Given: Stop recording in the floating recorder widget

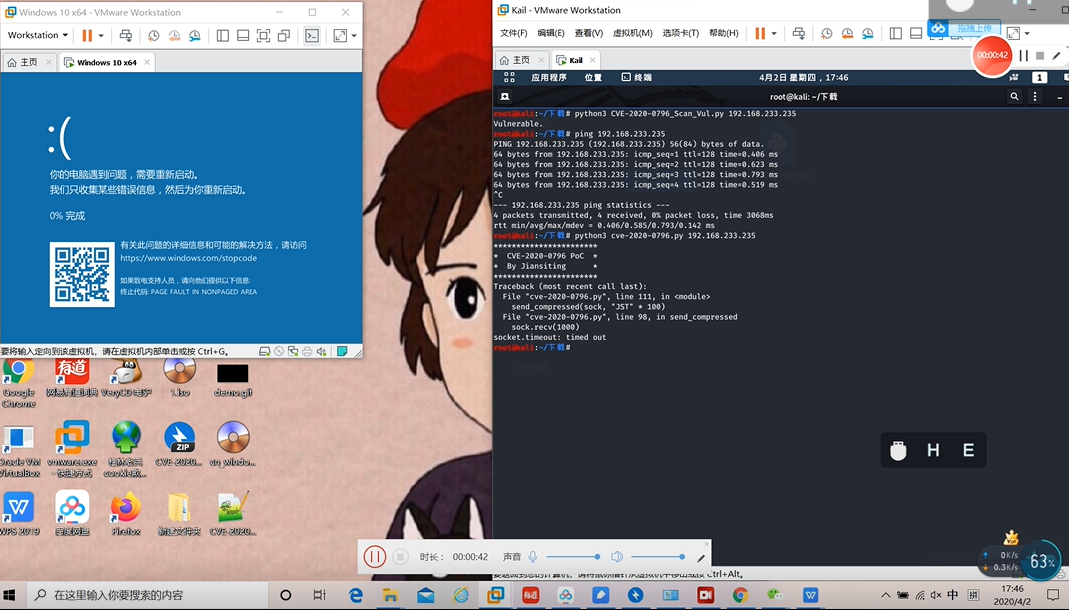Looking at the screenshot, I should coord(1040,56).
